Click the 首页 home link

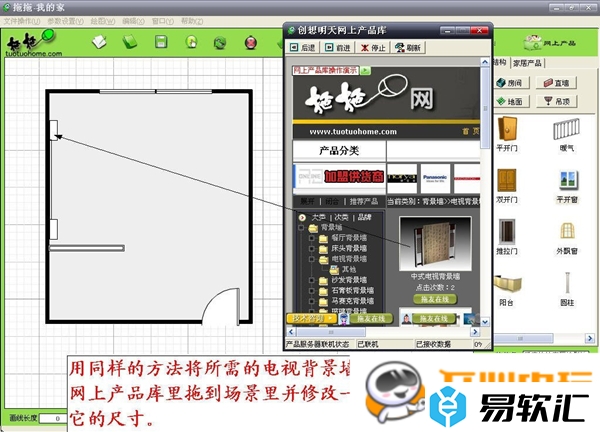471,131
